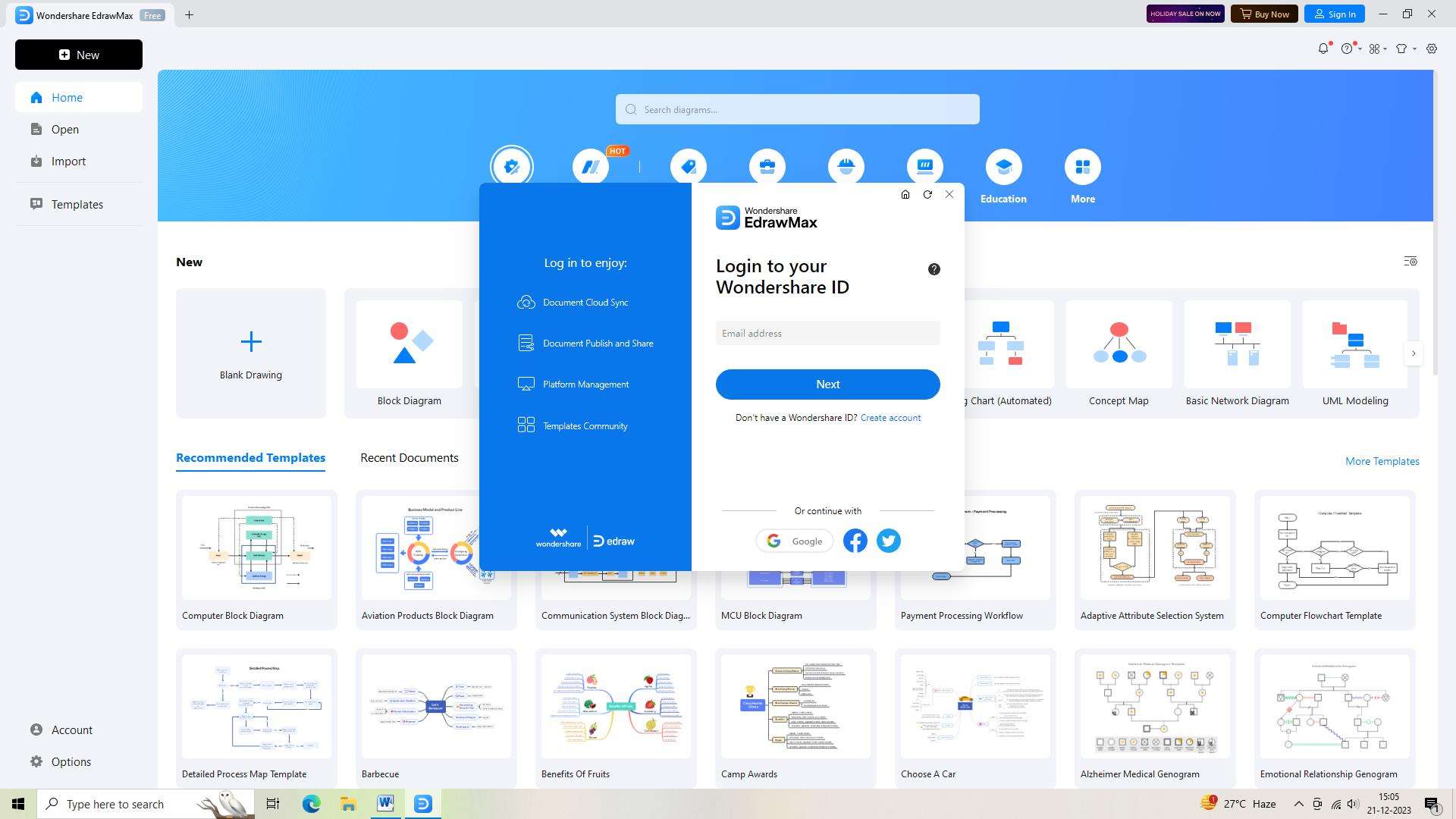Click Next to proceed with login
The height and width of the screenshot is (819, 1456).
(x=828, y=384)
